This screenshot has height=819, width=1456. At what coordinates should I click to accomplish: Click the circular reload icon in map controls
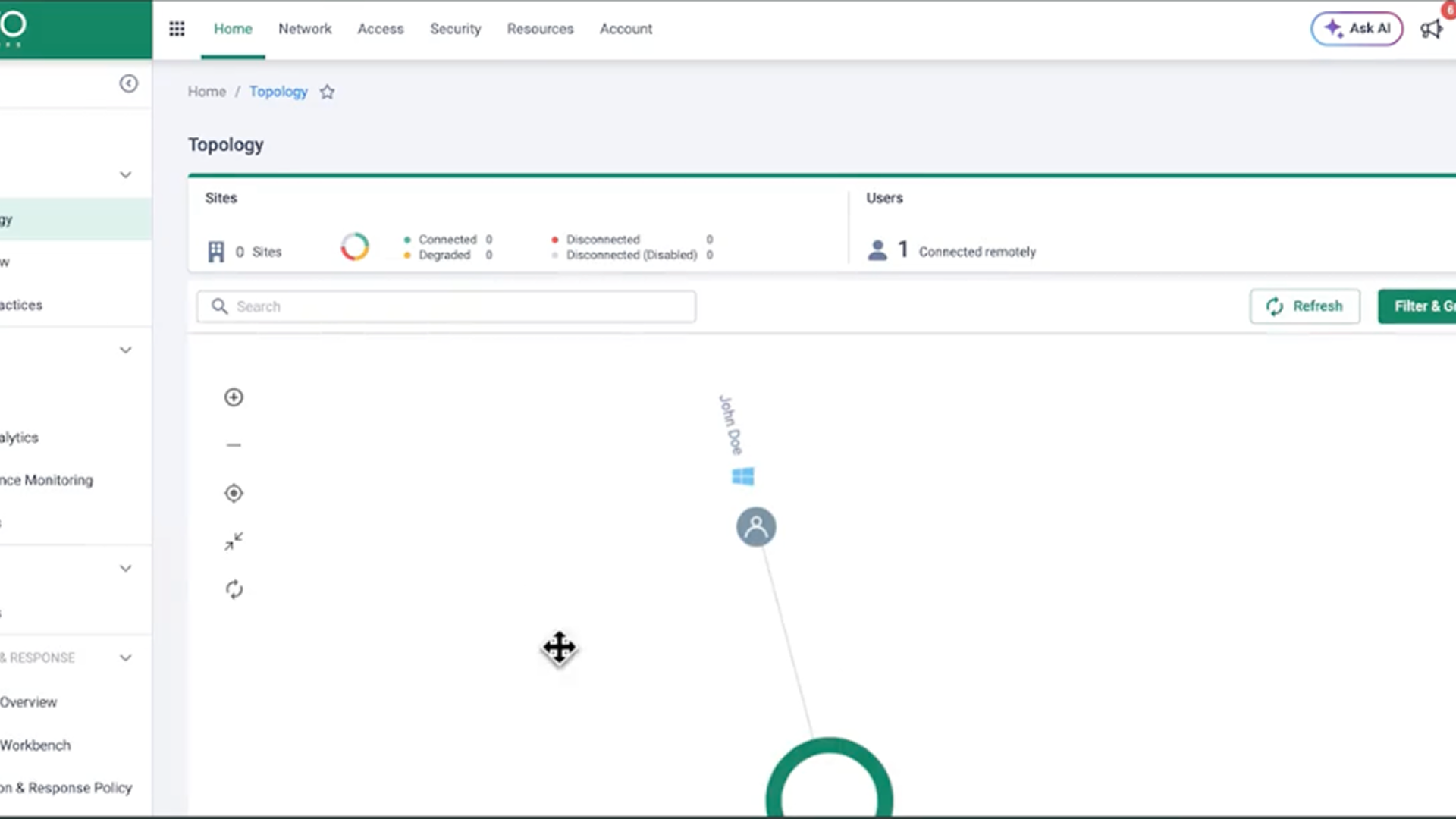pyautogui.click(x=234, y=589)
